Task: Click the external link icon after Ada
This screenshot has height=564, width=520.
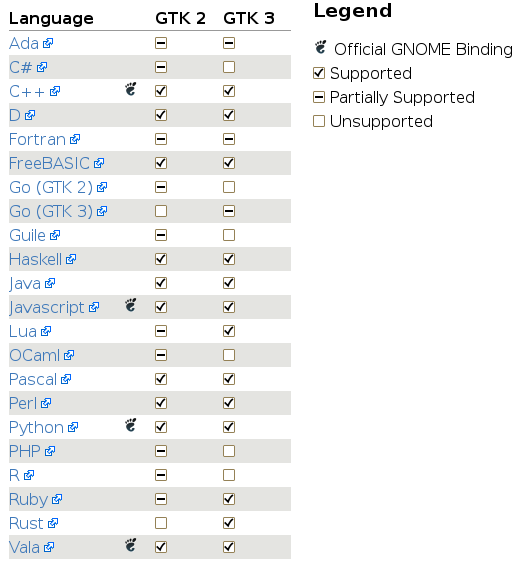Action: pos(48,44)
